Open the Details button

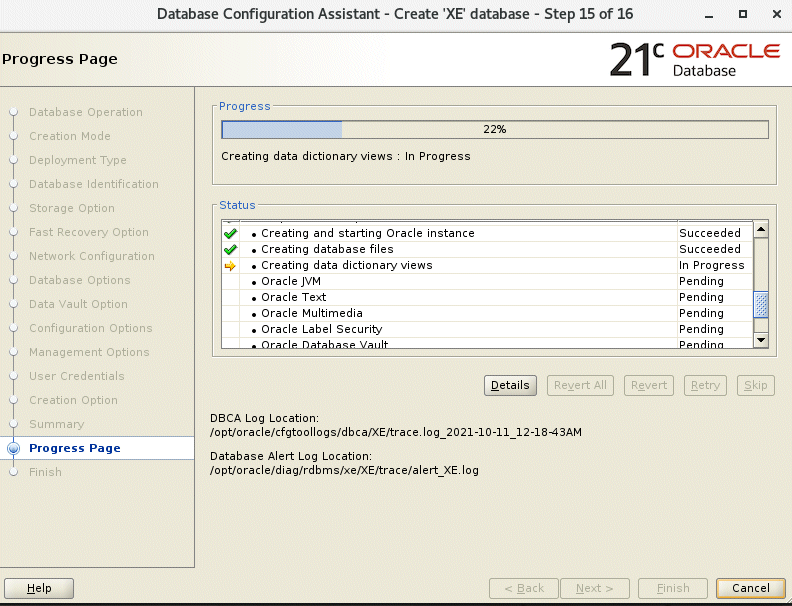[x=510, y=385]
